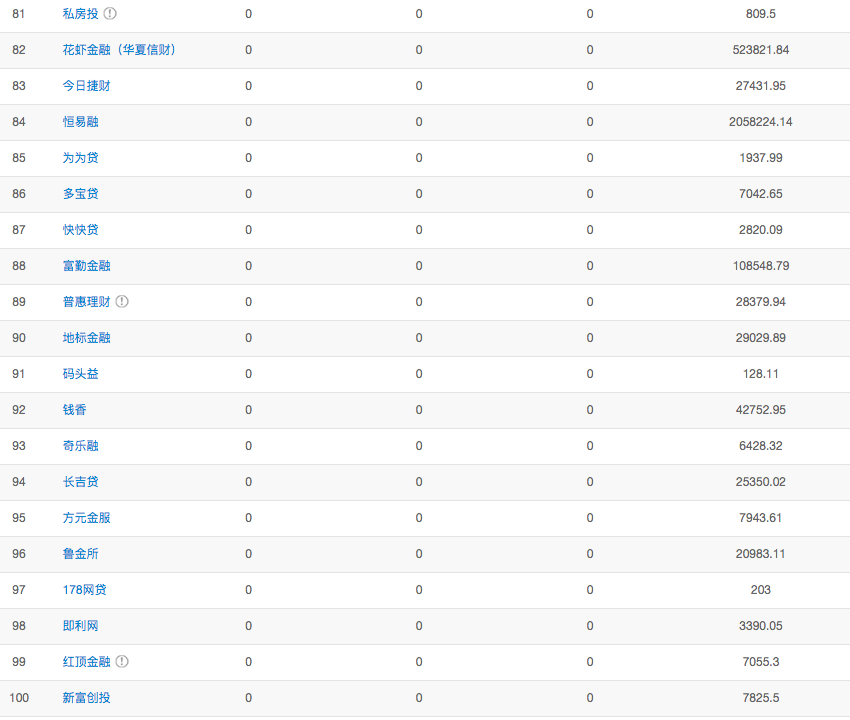
Task: Click the warning icon next to 私房投
Action: pyautogui.click(x=110, y=14)
